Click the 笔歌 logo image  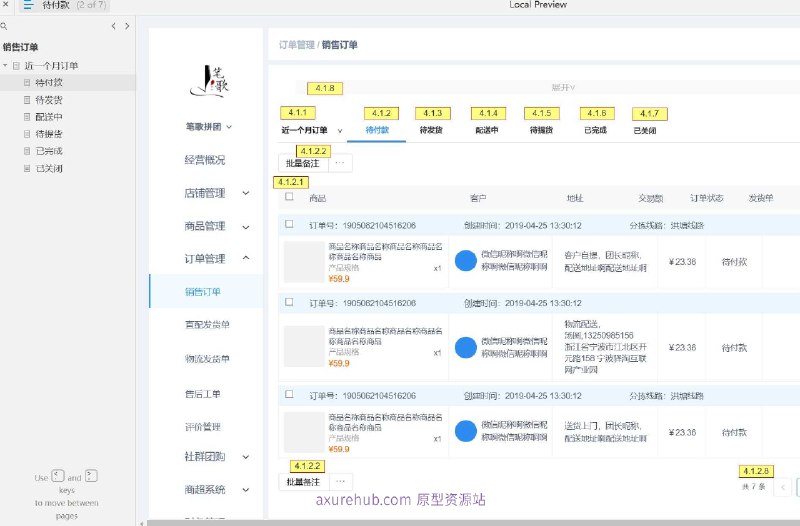(209, 82)
